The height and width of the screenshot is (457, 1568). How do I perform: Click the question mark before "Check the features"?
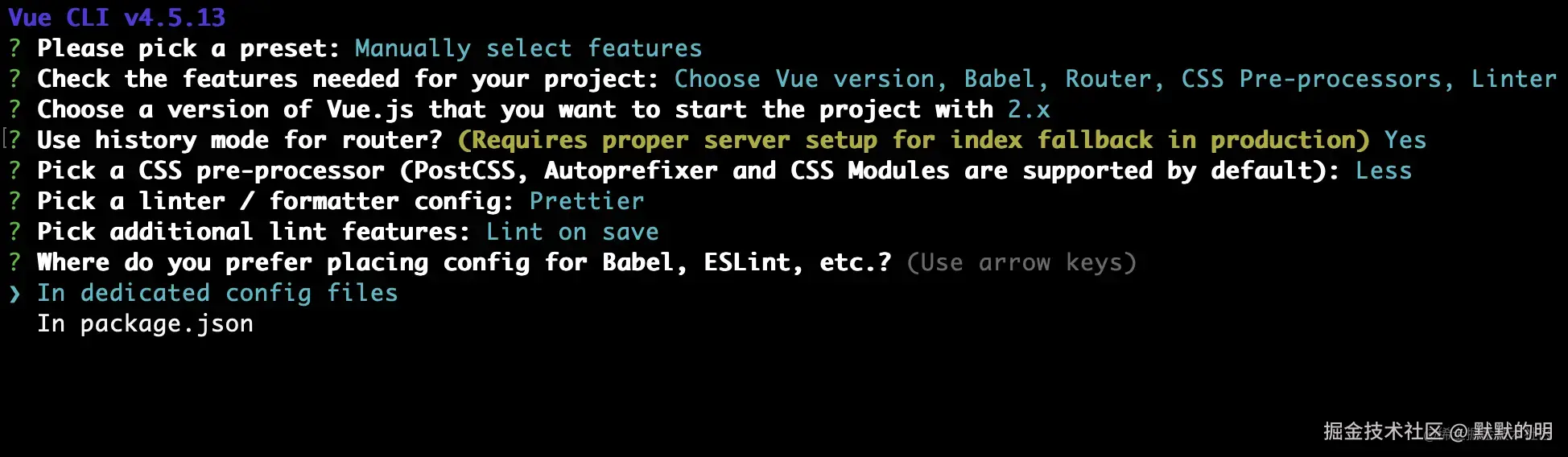(14, 79)
